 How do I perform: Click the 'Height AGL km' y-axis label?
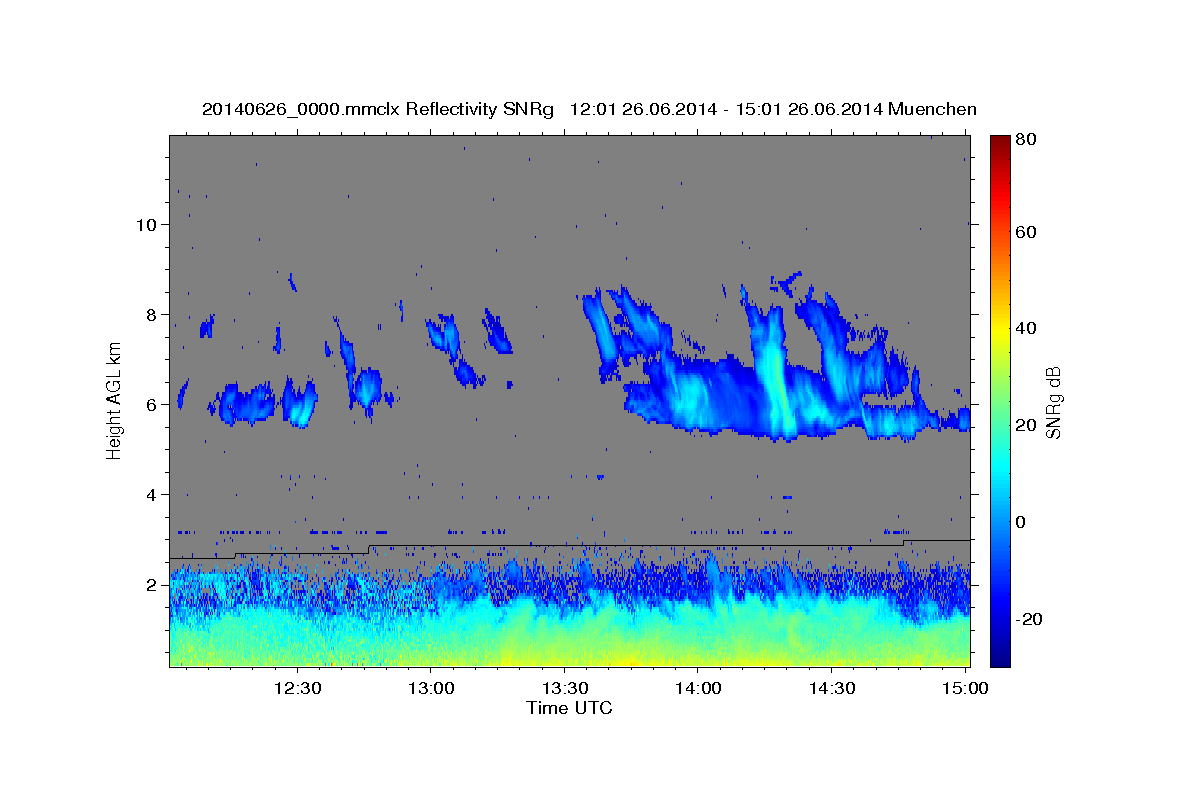click(x=115, y=400)
